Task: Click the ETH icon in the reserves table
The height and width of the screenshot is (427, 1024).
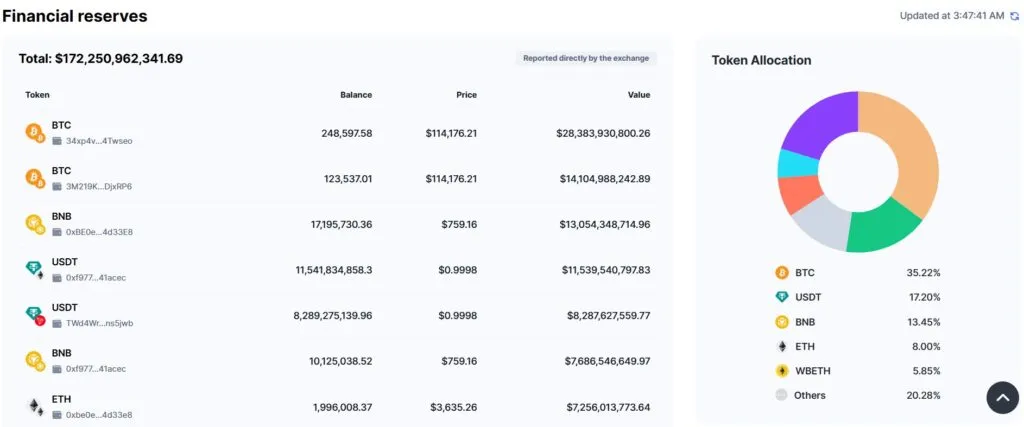Action: point(35,406)
